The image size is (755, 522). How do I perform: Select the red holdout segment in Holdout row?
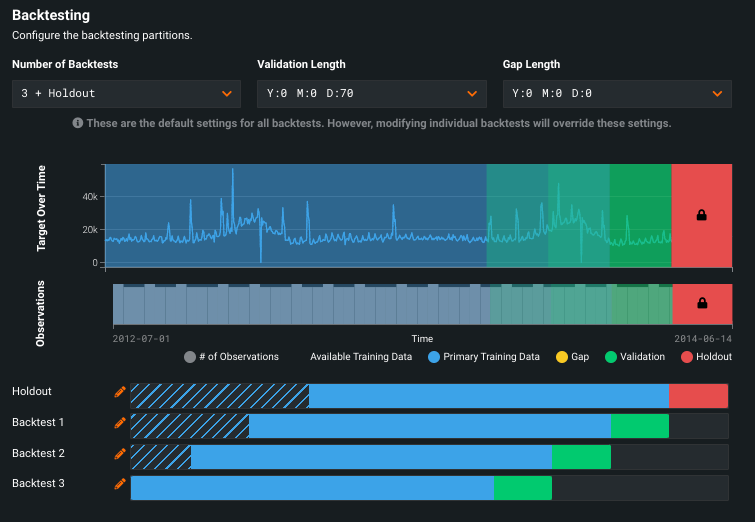click(698, 396)
